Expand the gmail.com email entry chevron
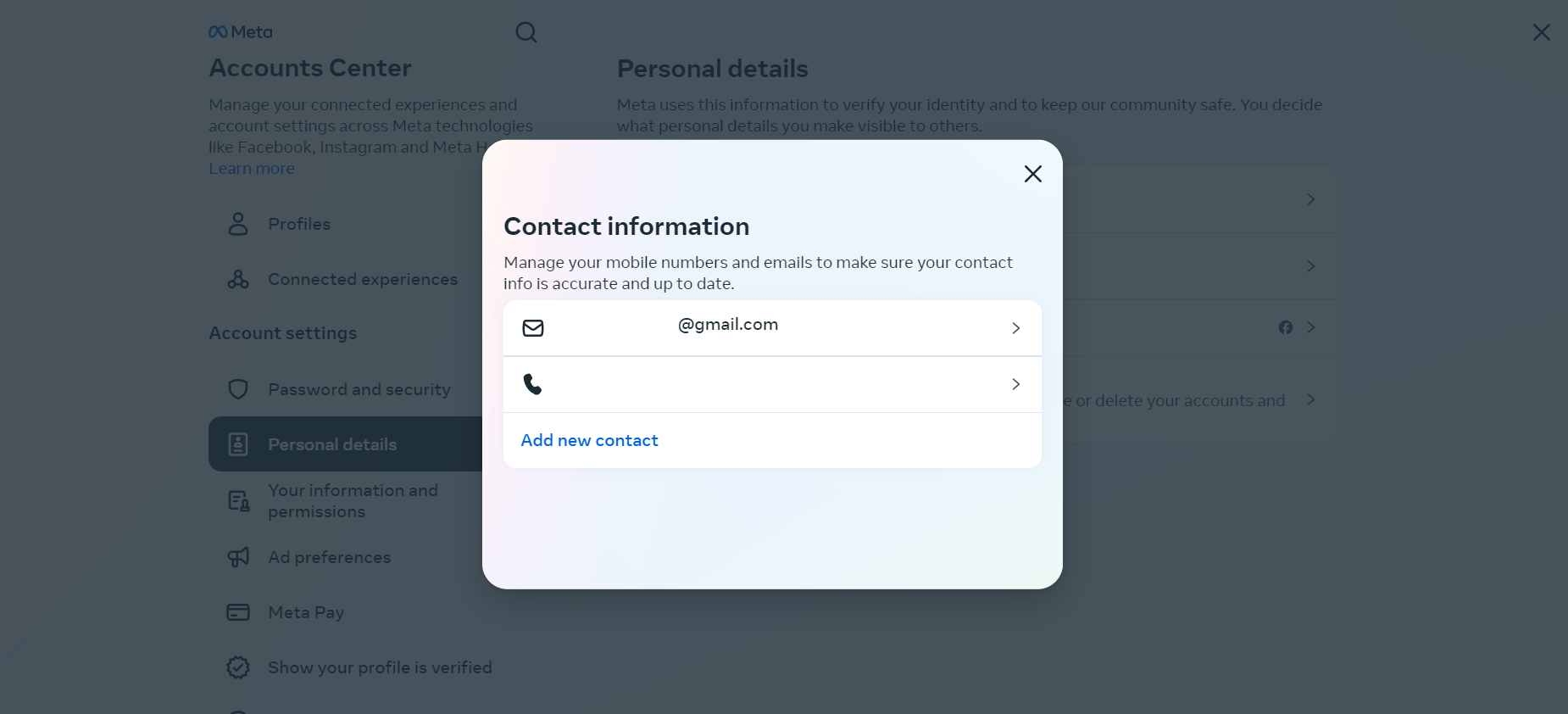This screenshot has height=714, width=1568. (x=1015, y=328)
